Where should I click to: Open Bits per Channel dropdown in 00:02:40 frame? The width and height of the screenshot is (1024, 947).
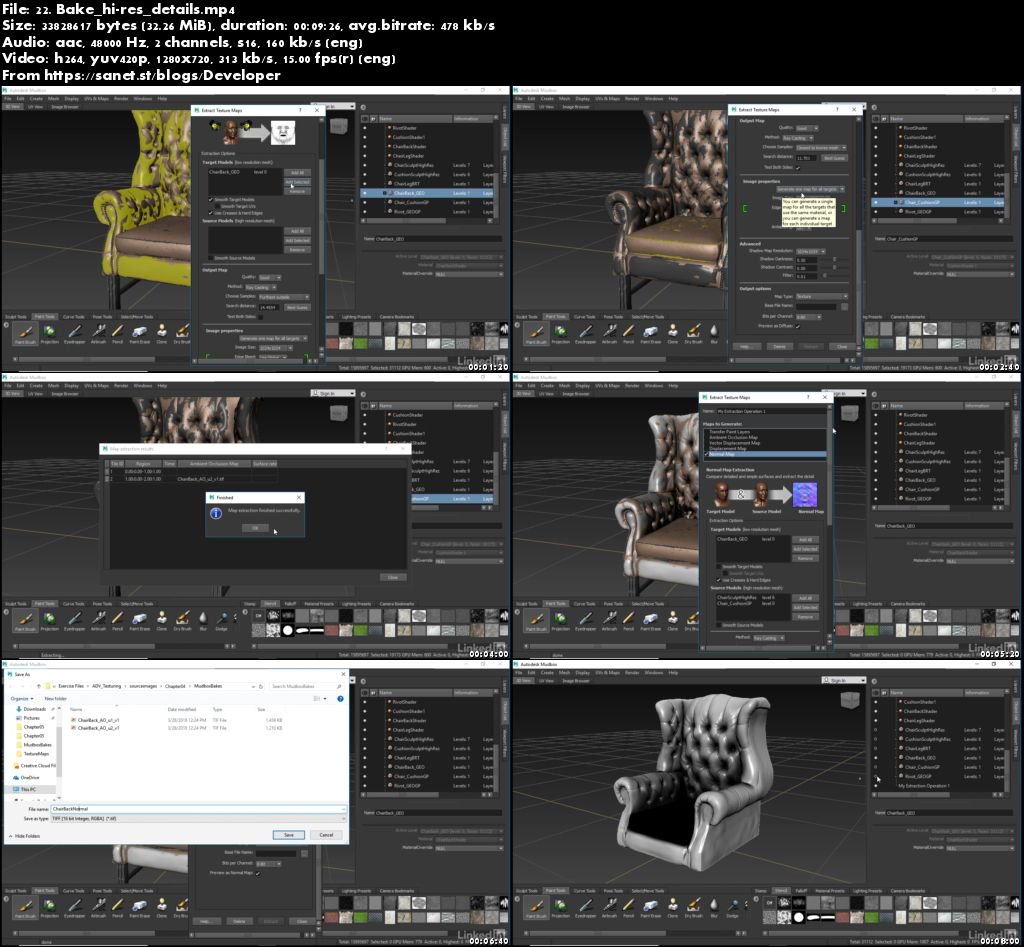808,317
